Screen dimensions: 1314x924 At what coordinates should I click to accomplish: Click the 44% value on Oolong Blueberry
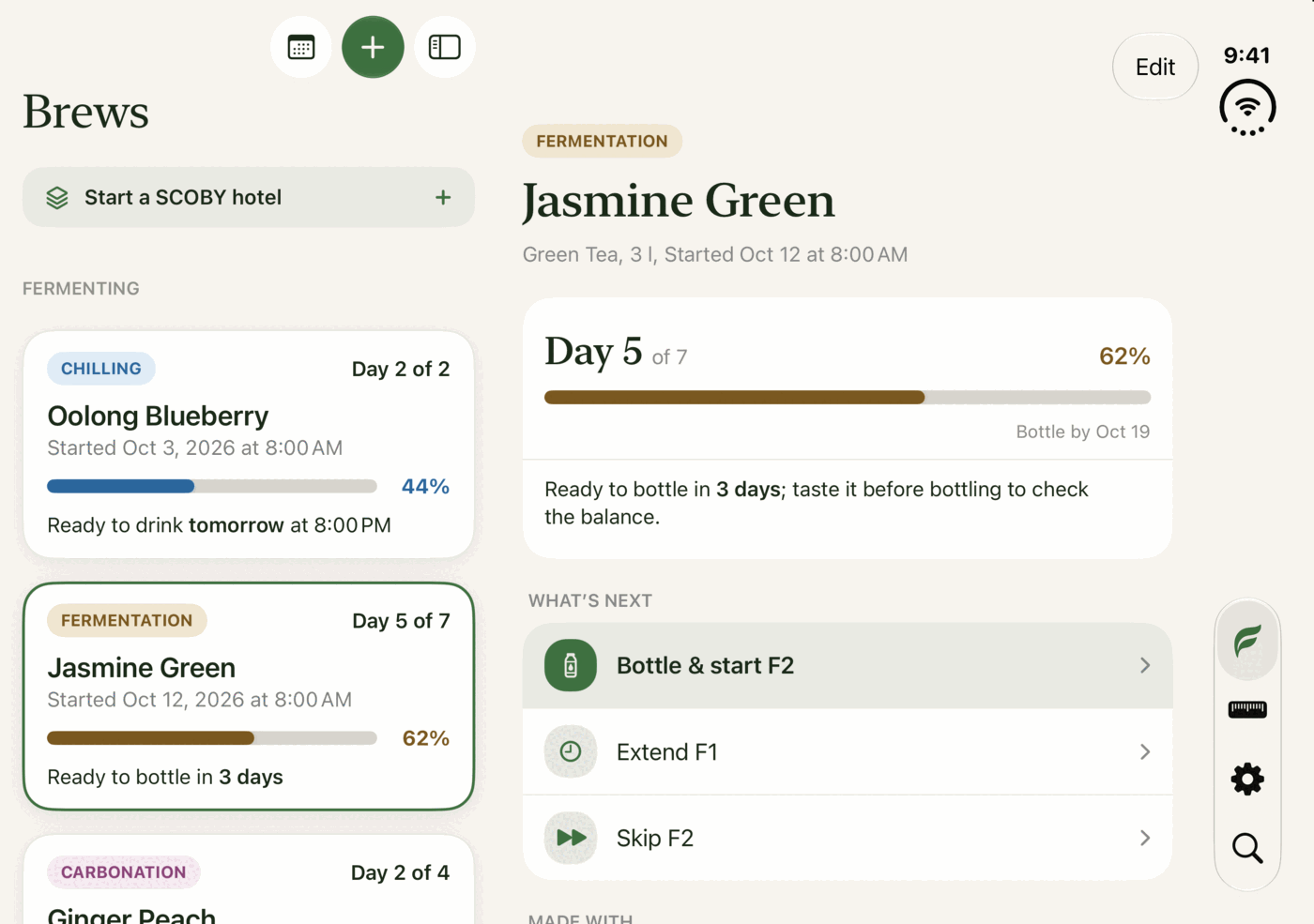(x=425, y=486)
